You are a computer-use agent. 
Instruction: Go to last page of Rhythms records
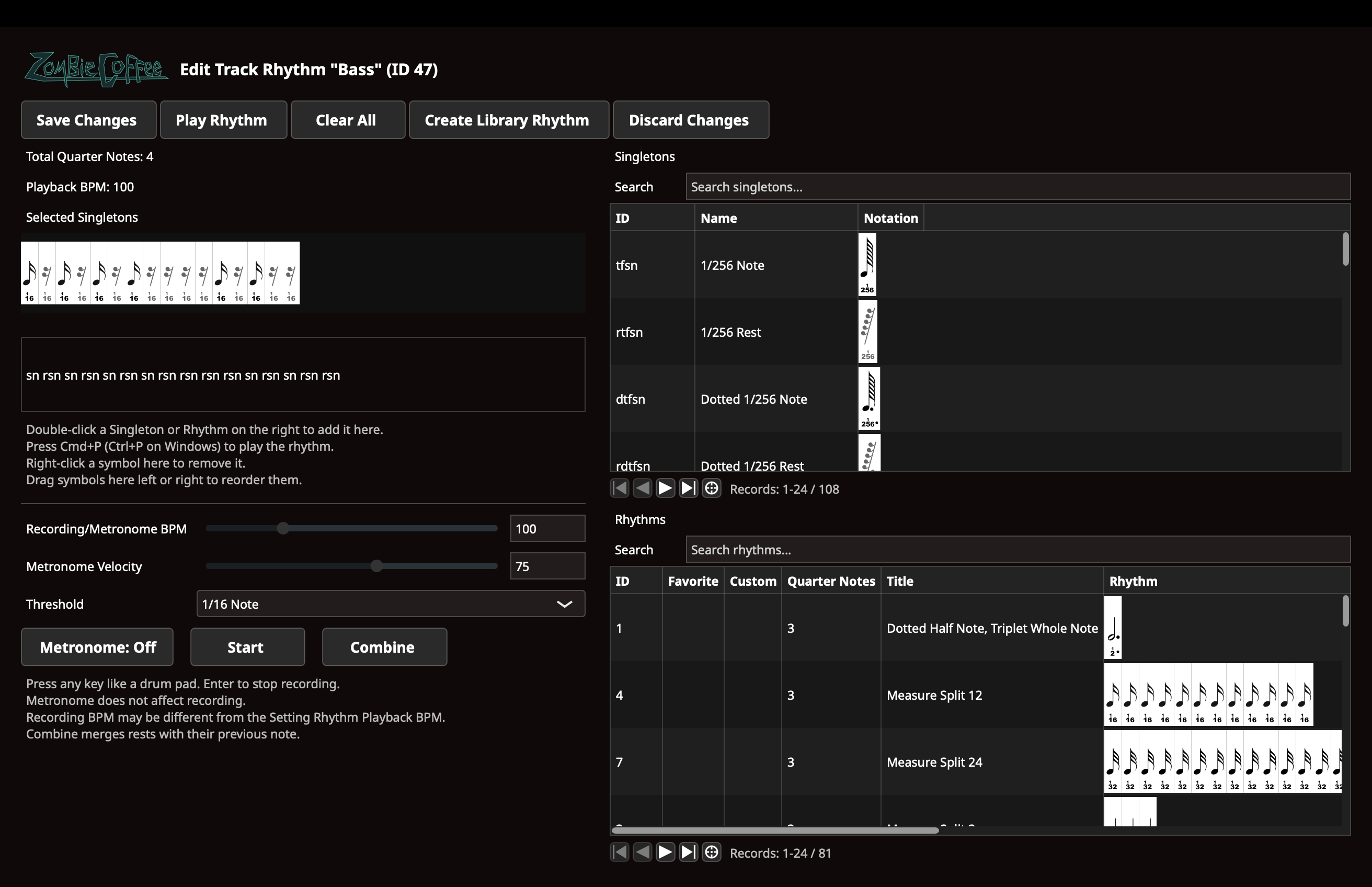[688, 852]
